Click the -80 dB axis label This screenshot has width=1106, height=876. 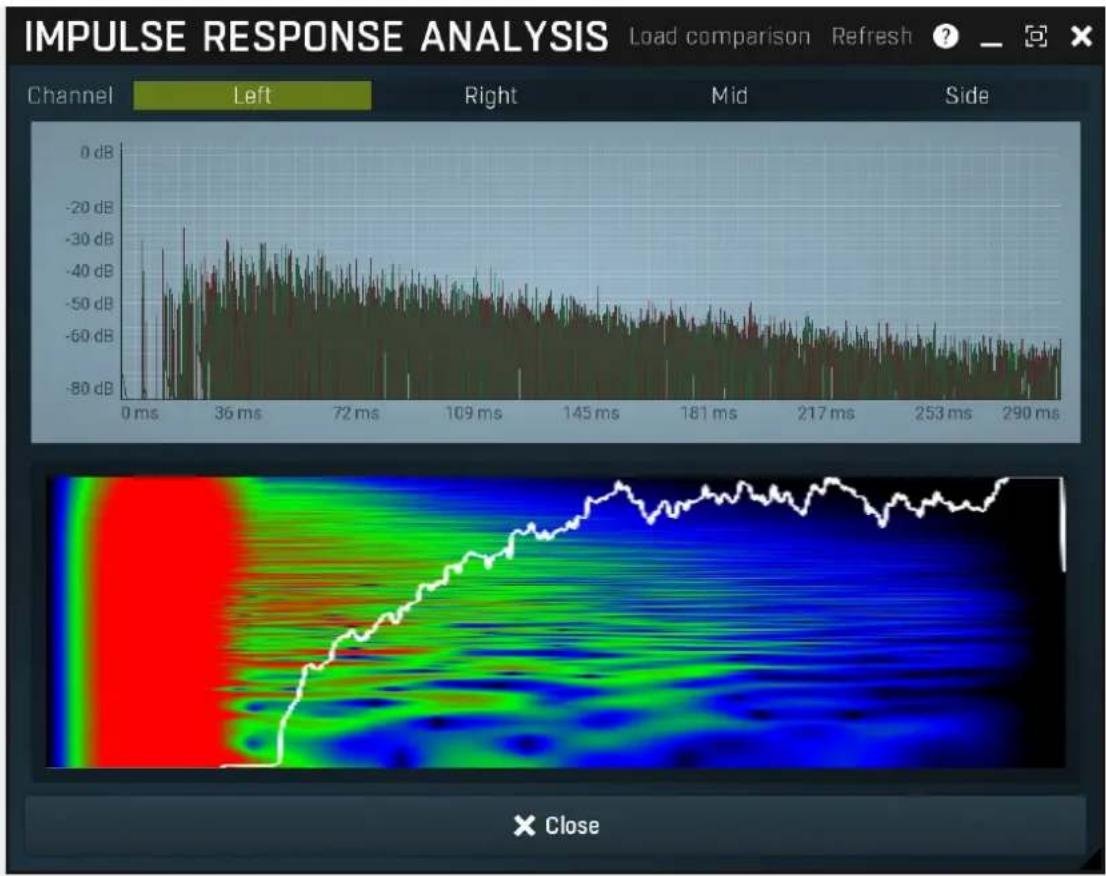(x=90, y=388)
